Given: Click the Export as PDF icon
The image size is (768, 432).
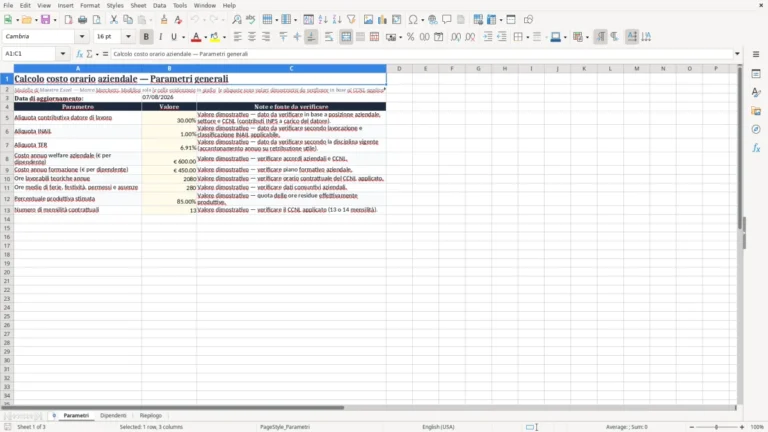Looking at the screenshot, I should [68, 20].
